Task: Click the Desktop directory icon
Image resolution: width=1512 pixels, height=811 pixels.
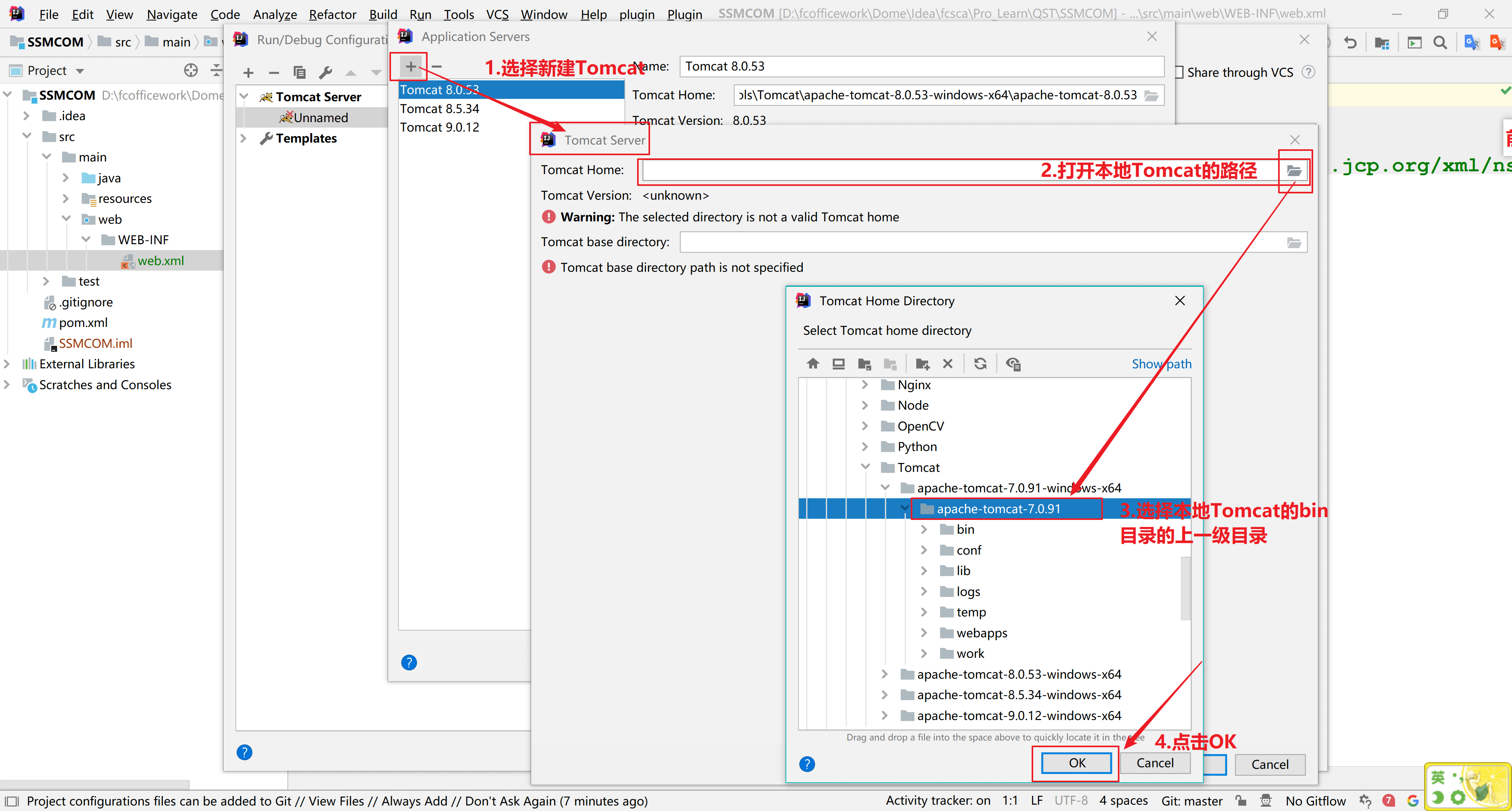Action: (x=838, y=364)
